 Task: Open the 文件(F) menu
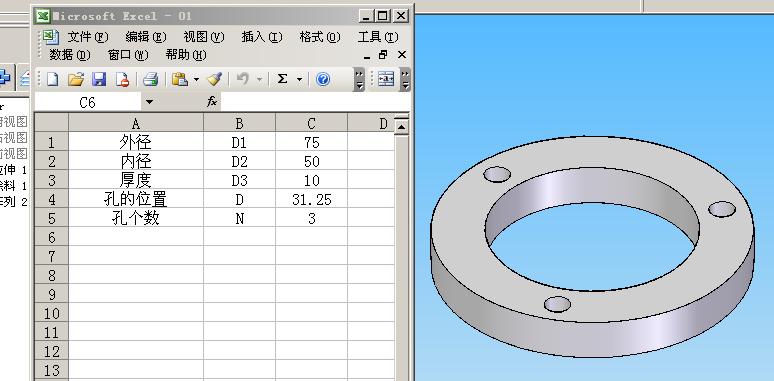pos(88,37)
